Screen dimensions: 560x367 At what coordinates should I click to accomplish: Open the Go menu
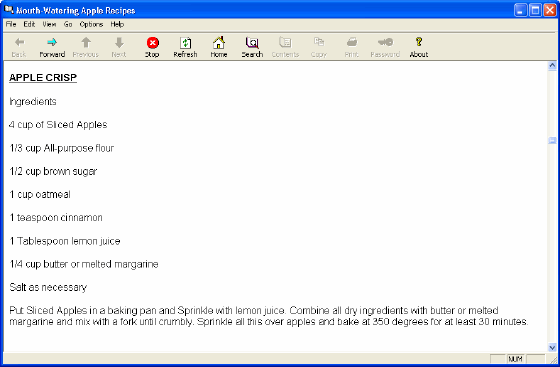click(x=68, y=24)
